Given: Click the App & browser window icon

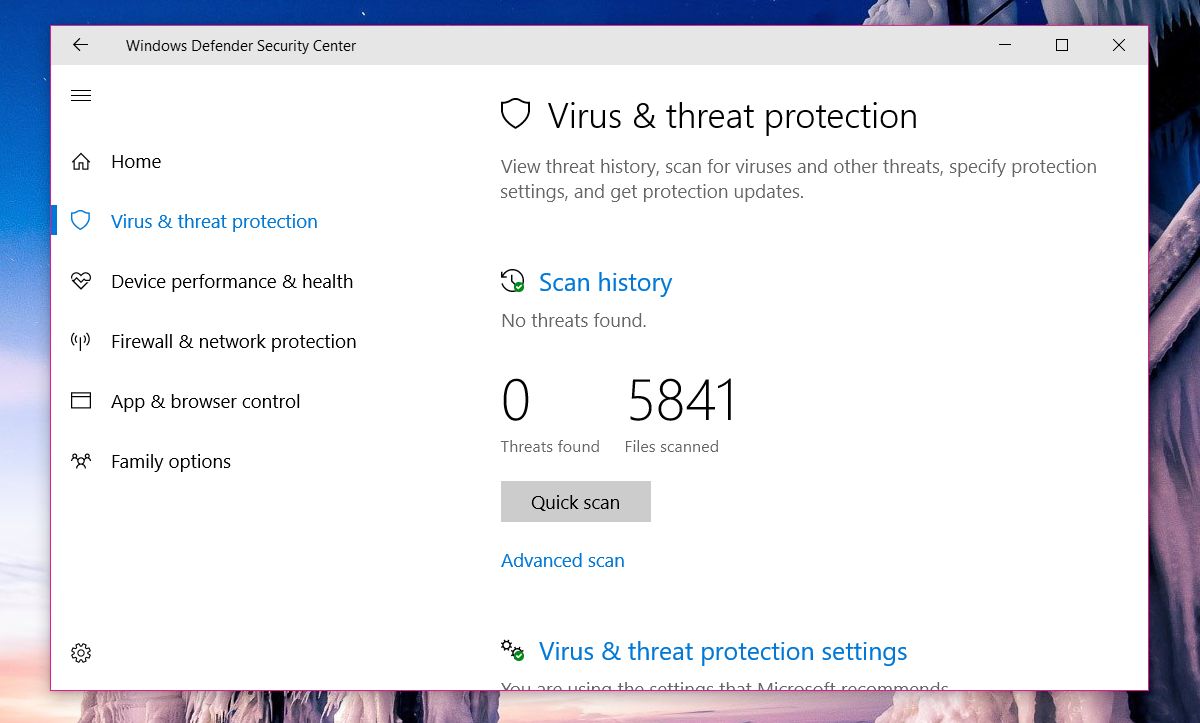Looking at the screenshot, I should (81, 401).
